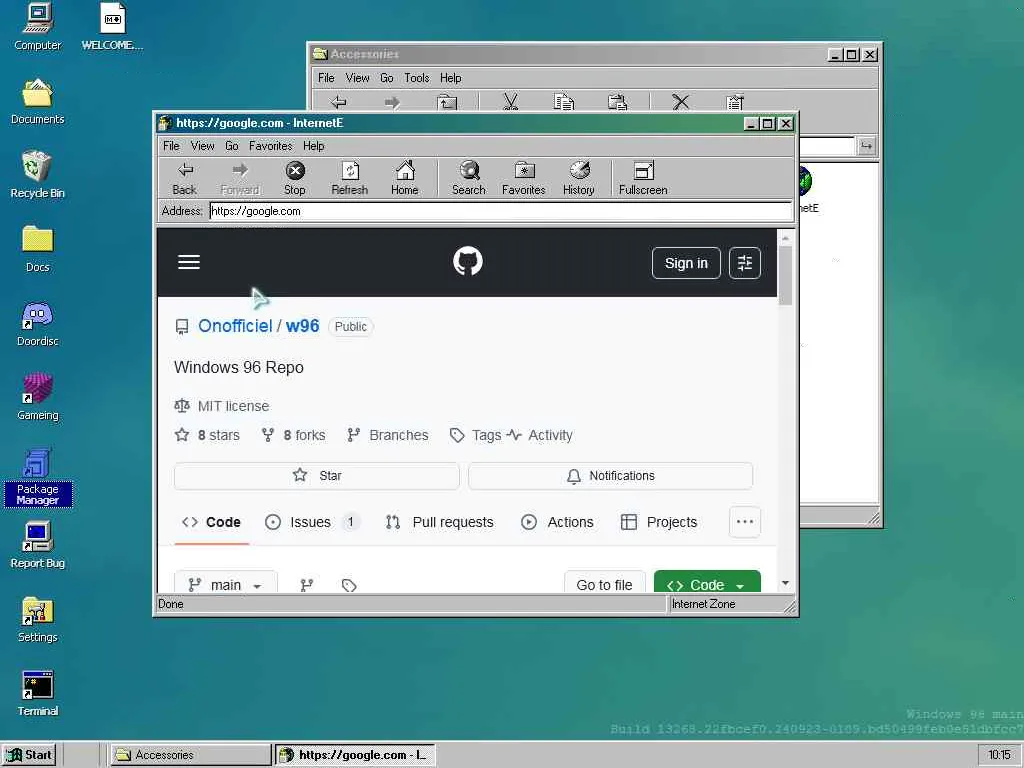
Task: Open the GitHub settings sliders icon button
Action: click(x=744, y=263)
